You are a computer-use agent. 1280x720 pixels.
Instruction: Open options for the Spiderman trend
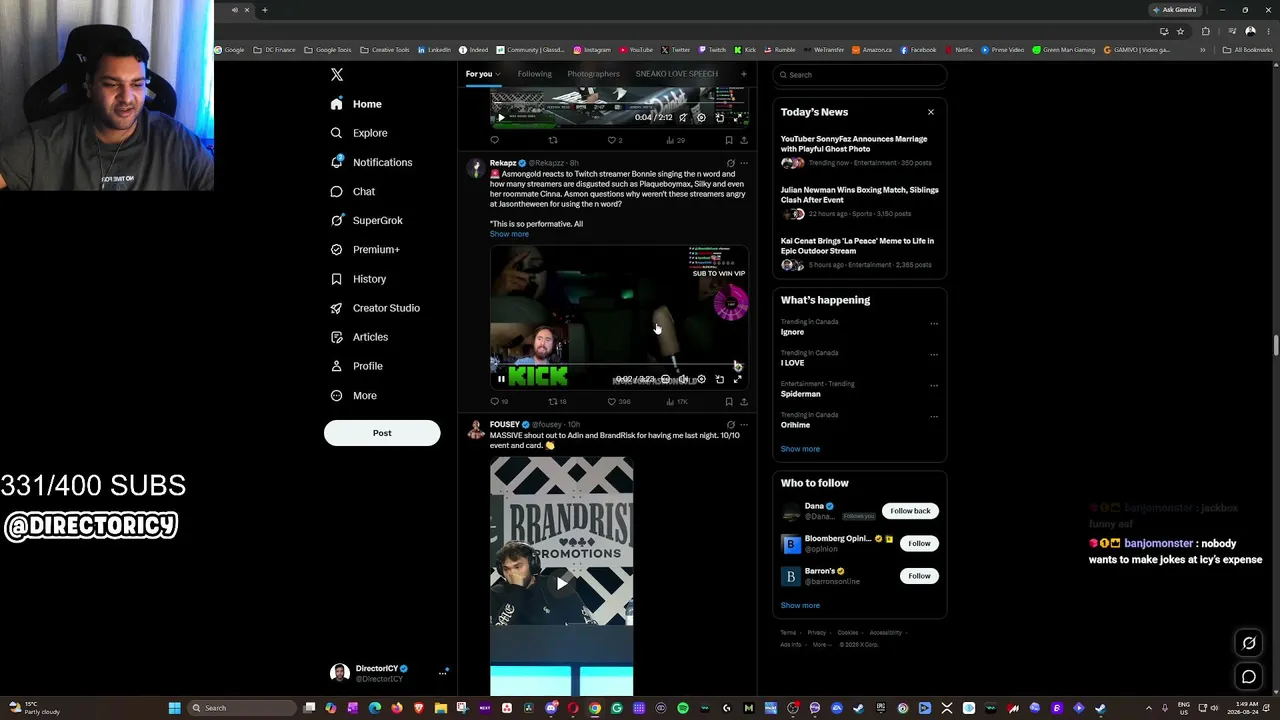(934, 386)
